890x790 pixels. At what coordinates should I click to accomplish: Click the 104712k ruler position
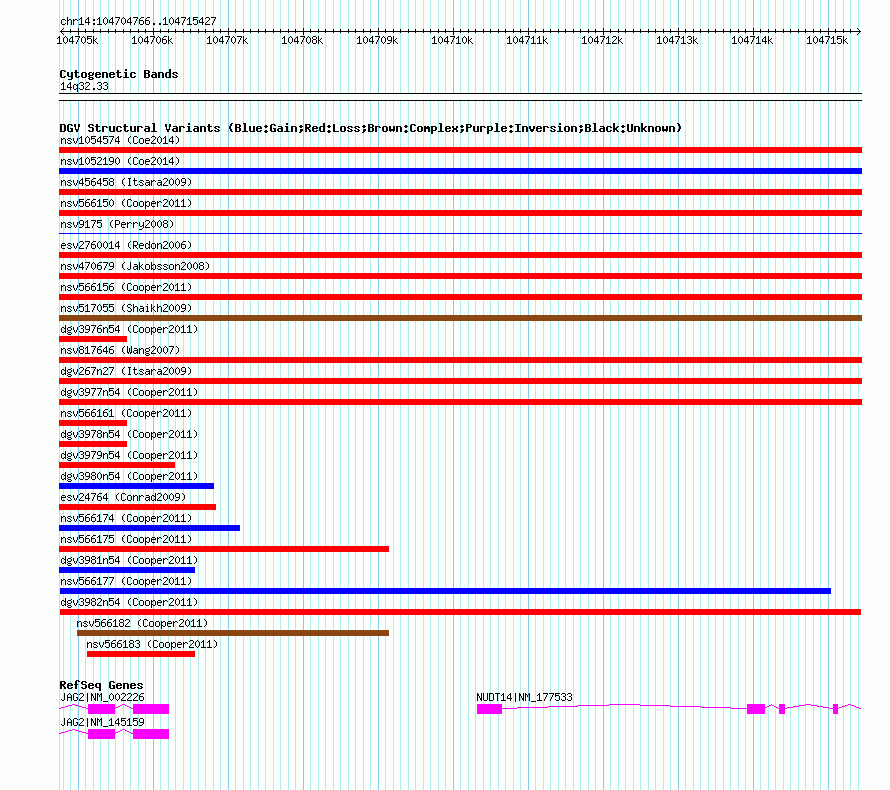[602, 40]
